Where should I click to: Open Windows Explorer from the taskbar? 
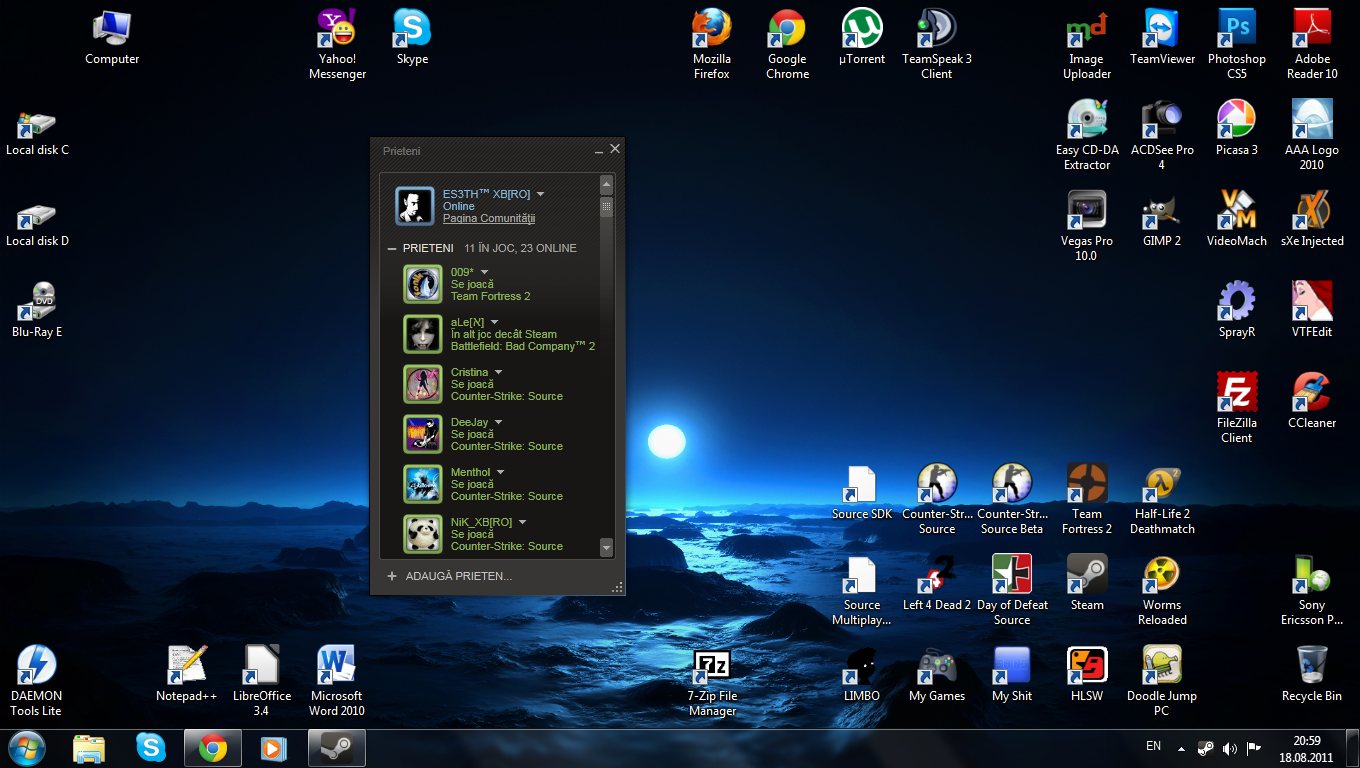89,748
